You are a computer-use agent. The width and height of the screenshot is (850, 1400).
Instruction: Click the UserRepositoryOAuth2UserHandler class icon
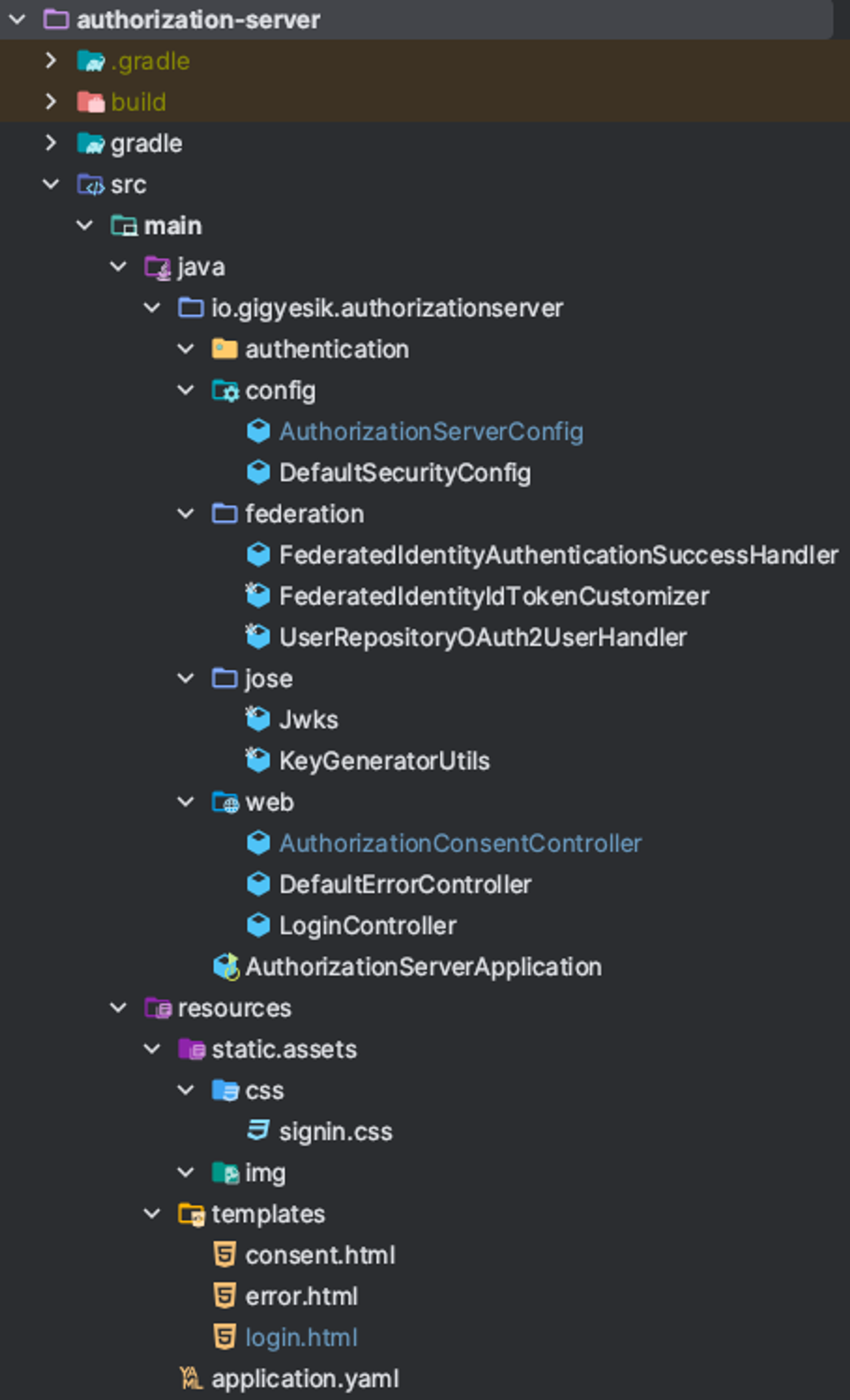258,637
